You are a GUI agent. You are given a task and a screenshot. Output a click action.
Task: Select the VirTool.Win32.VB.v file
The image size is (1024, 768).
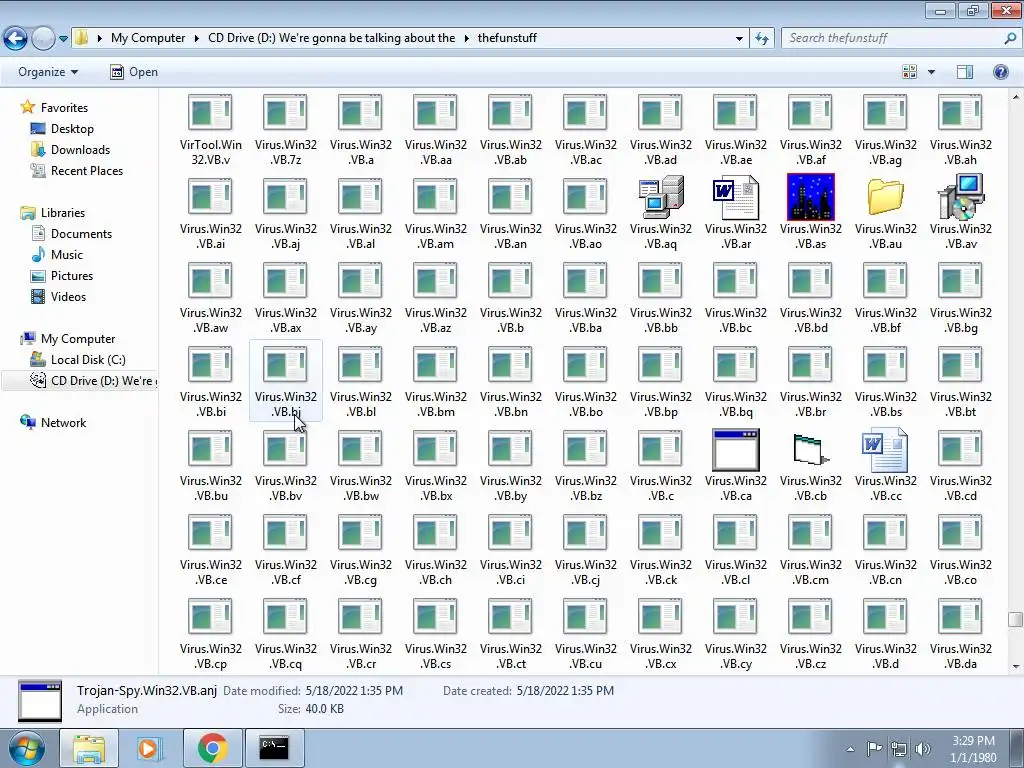pyautogui.click(x=210, y=130)
